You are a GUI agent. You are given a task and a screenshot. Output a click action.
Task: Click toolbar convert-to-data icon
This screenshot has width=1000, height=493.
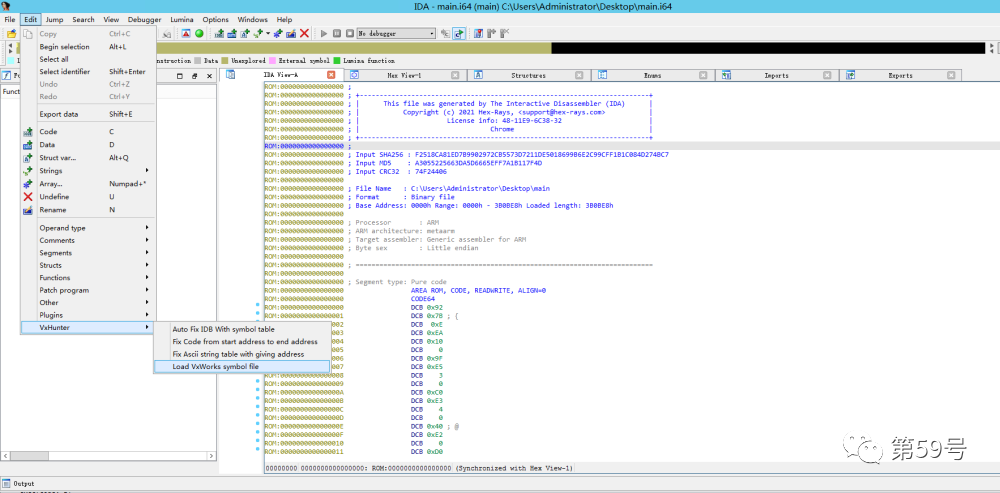coord(232,34)
